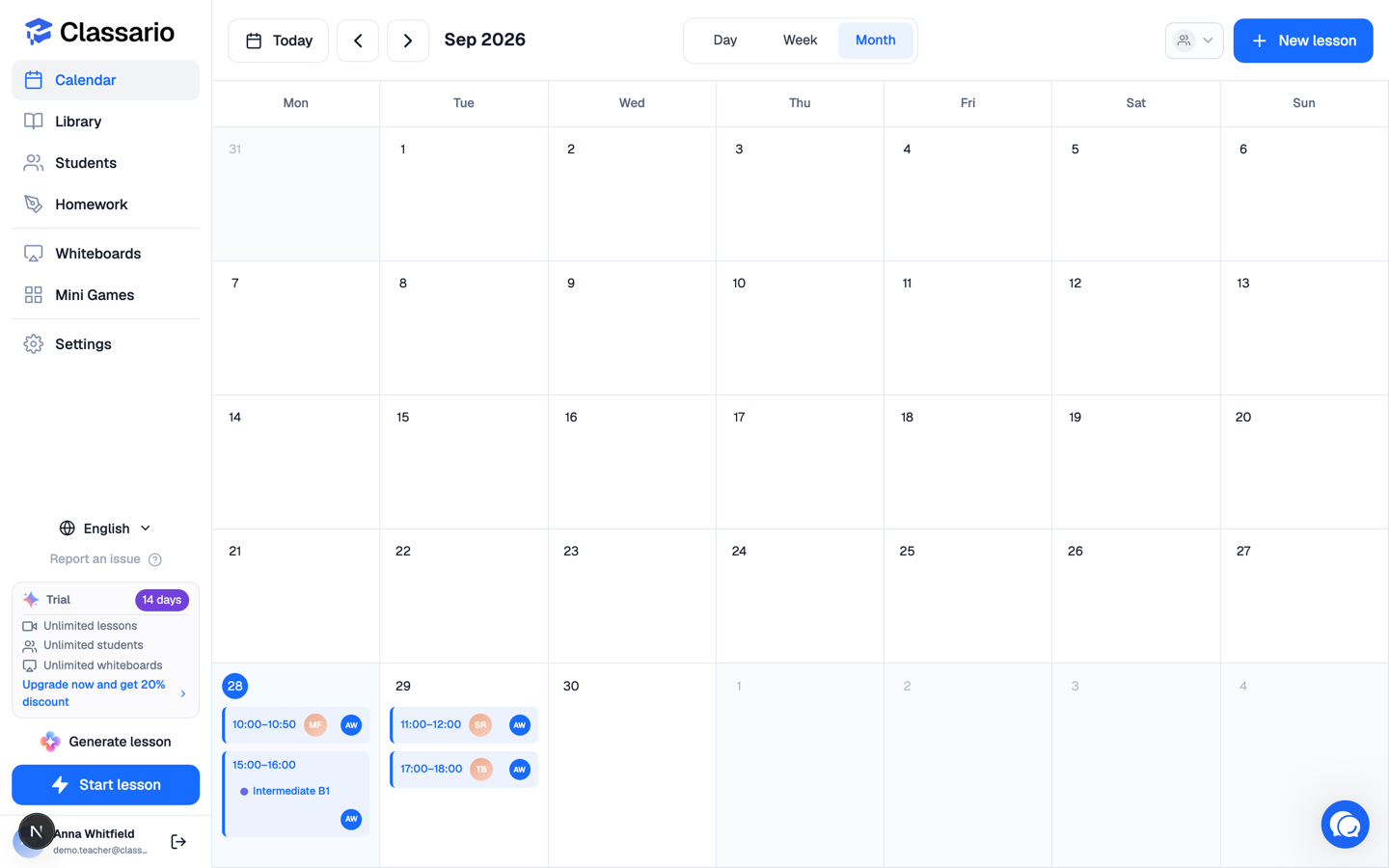This screenshot has height=868, width=1389.
Task: Click the Settings gear icon
Action: (x=33, y=344)
